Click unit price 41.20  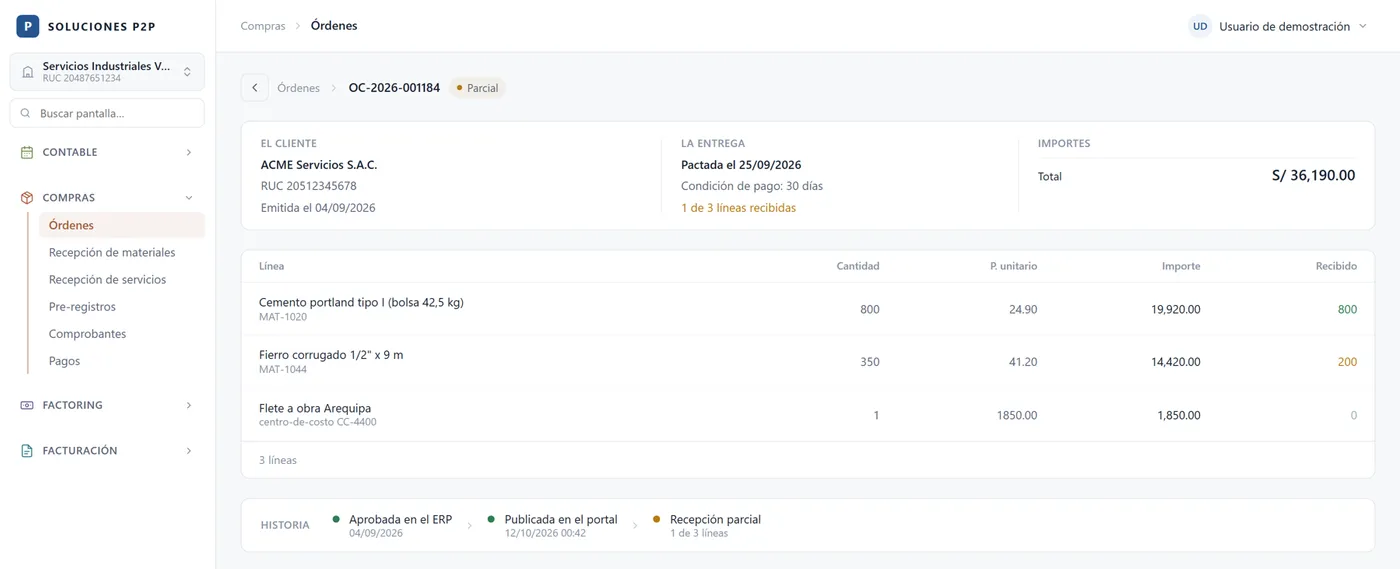click(x=1023, y=362)
